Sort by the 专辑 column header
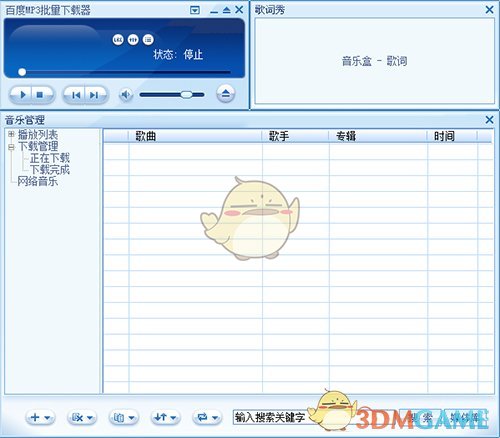Viewport: 500px width, 438px height. (378, 136)
